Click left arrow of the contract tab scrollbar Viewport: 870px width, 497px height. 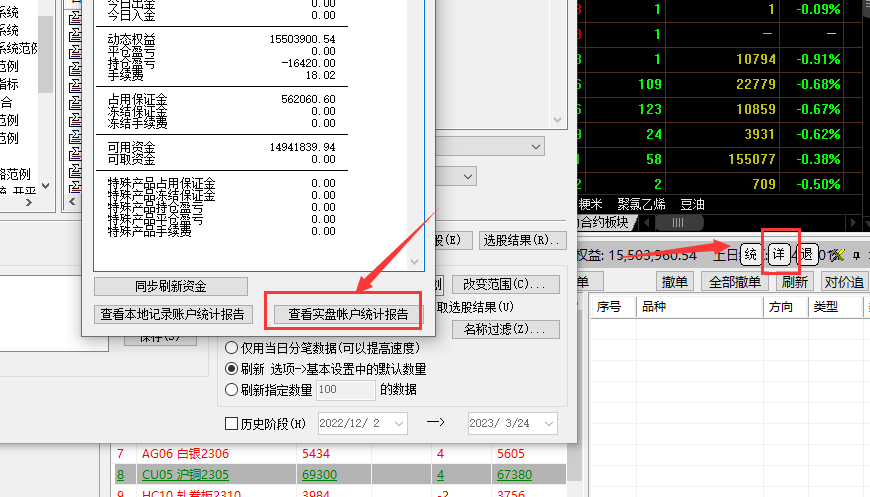(x=646, y=222)
